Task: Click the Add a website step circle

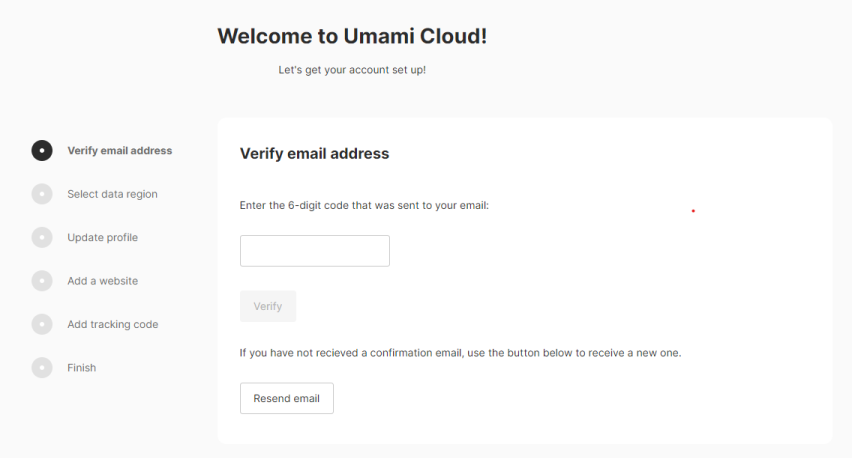Action: tap(42, 281)
